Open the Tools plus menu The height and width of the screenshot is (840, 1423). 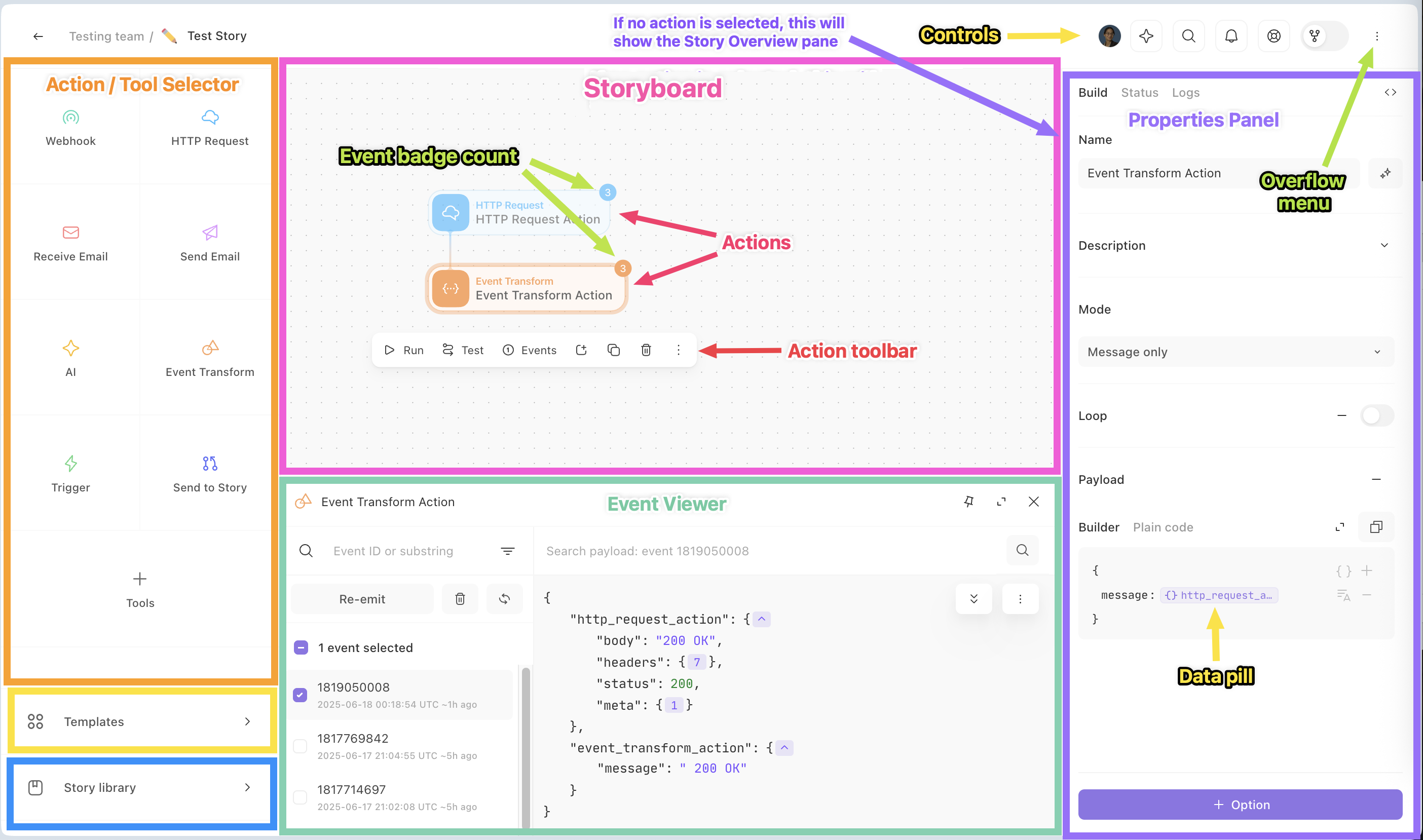140,590
